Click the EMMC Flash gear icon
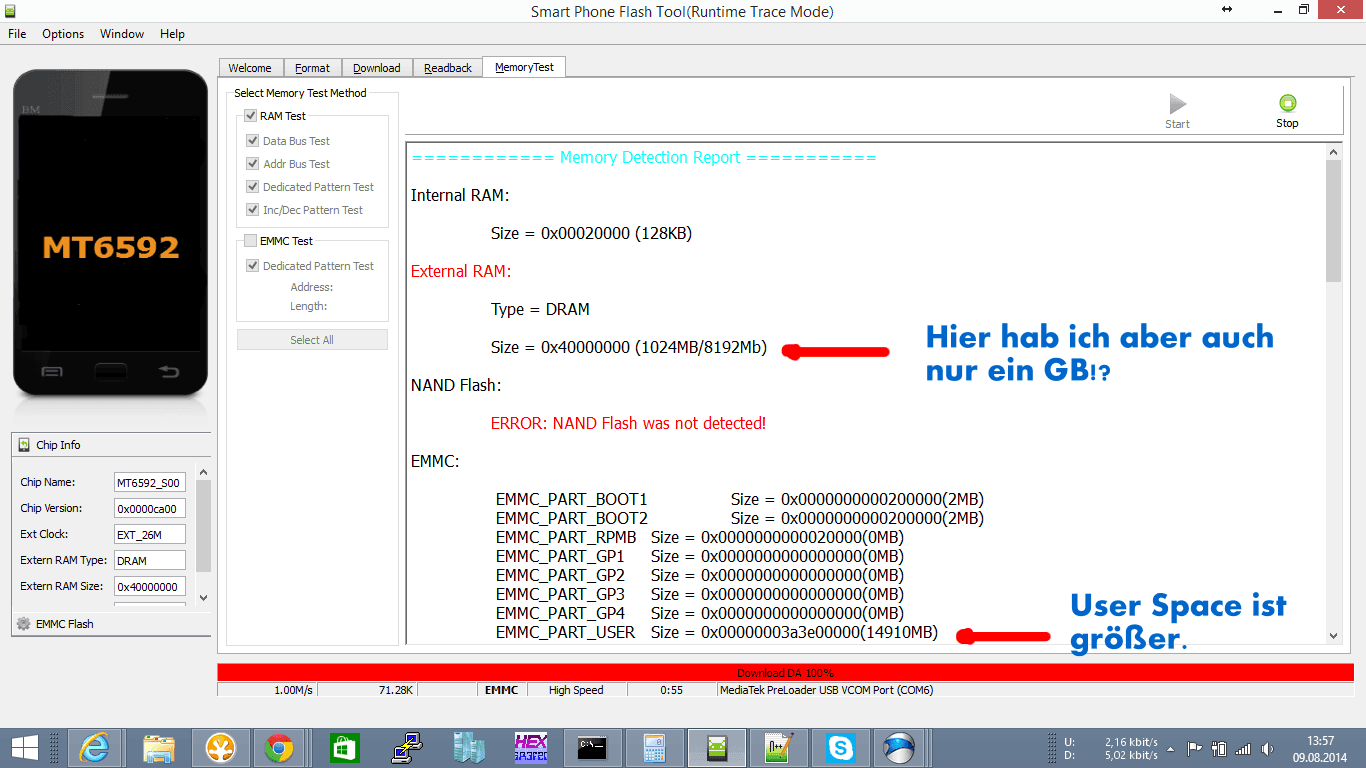Viewport: 1366px width, 768px height. point(24,623)
